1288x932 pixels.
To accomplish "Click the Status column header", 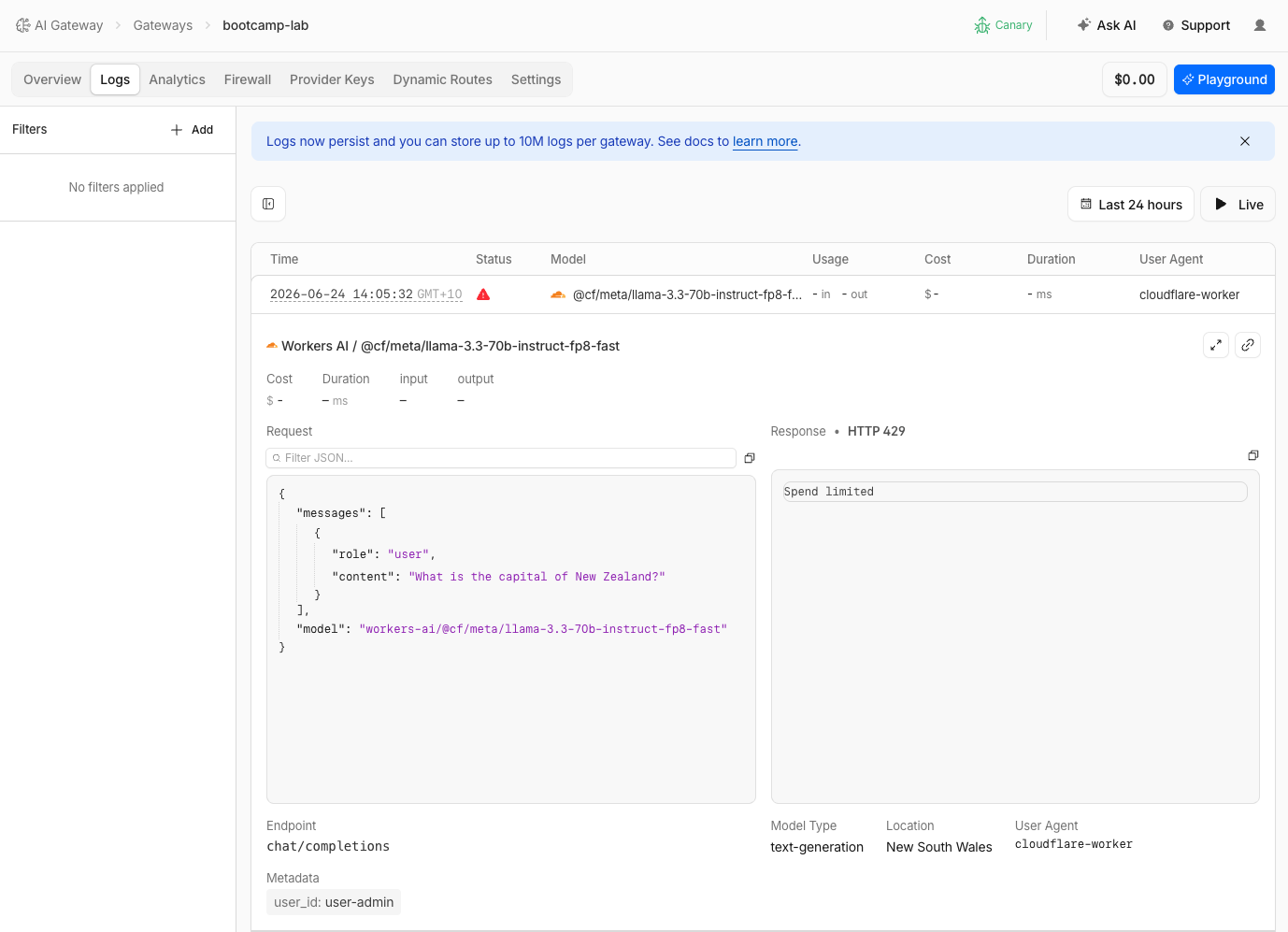I will tap(494, 259).
